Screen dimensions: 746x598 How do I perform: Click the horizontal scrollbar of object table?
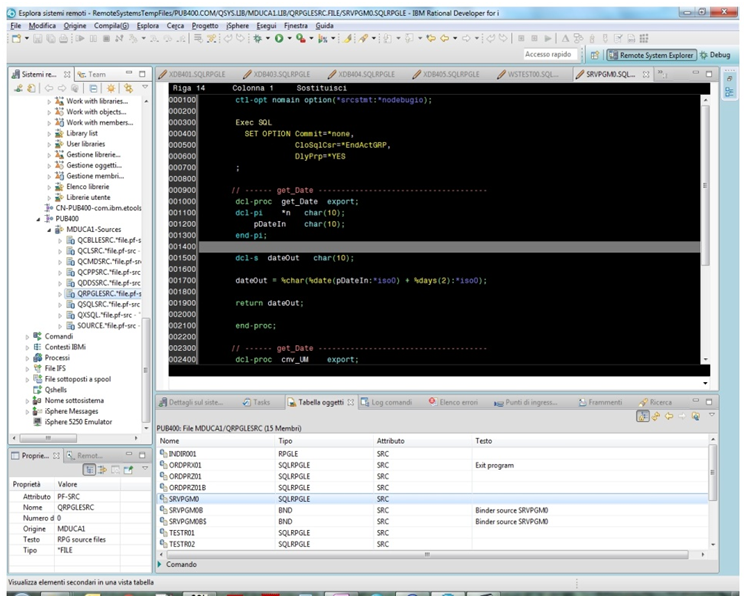coord(427,555)
